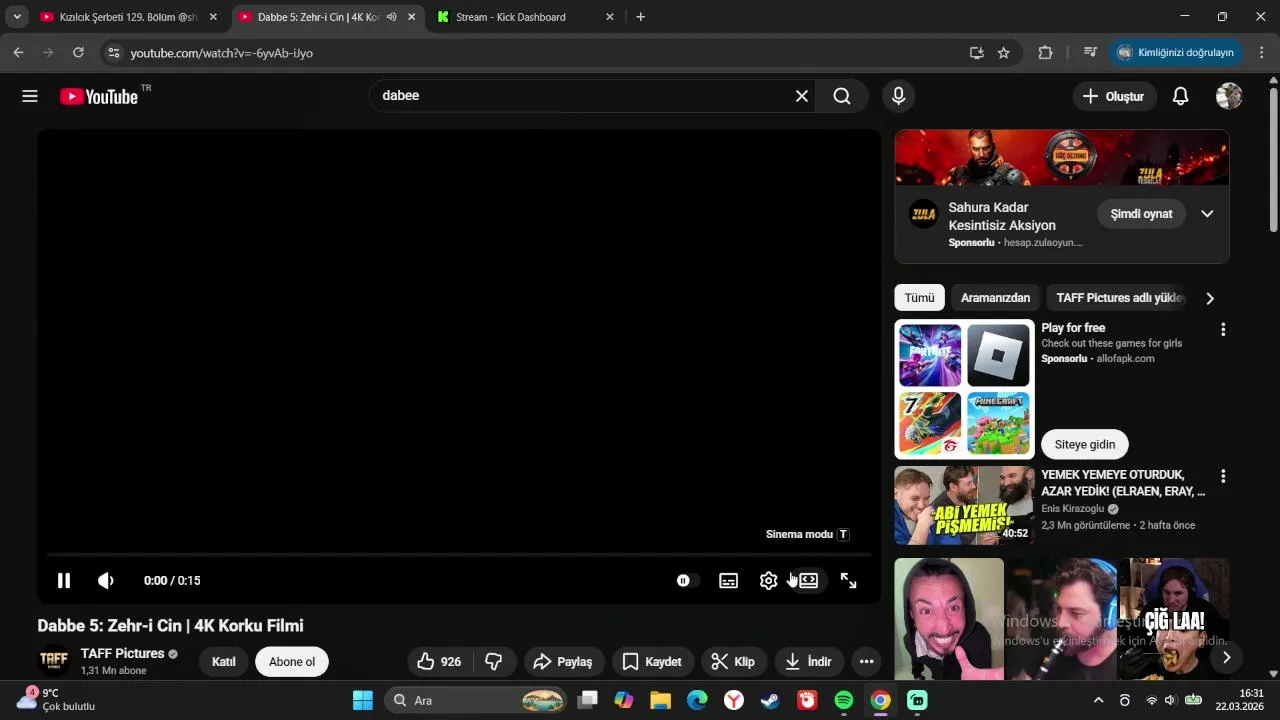Close the Dabbe 5 tab

point(411,17)
